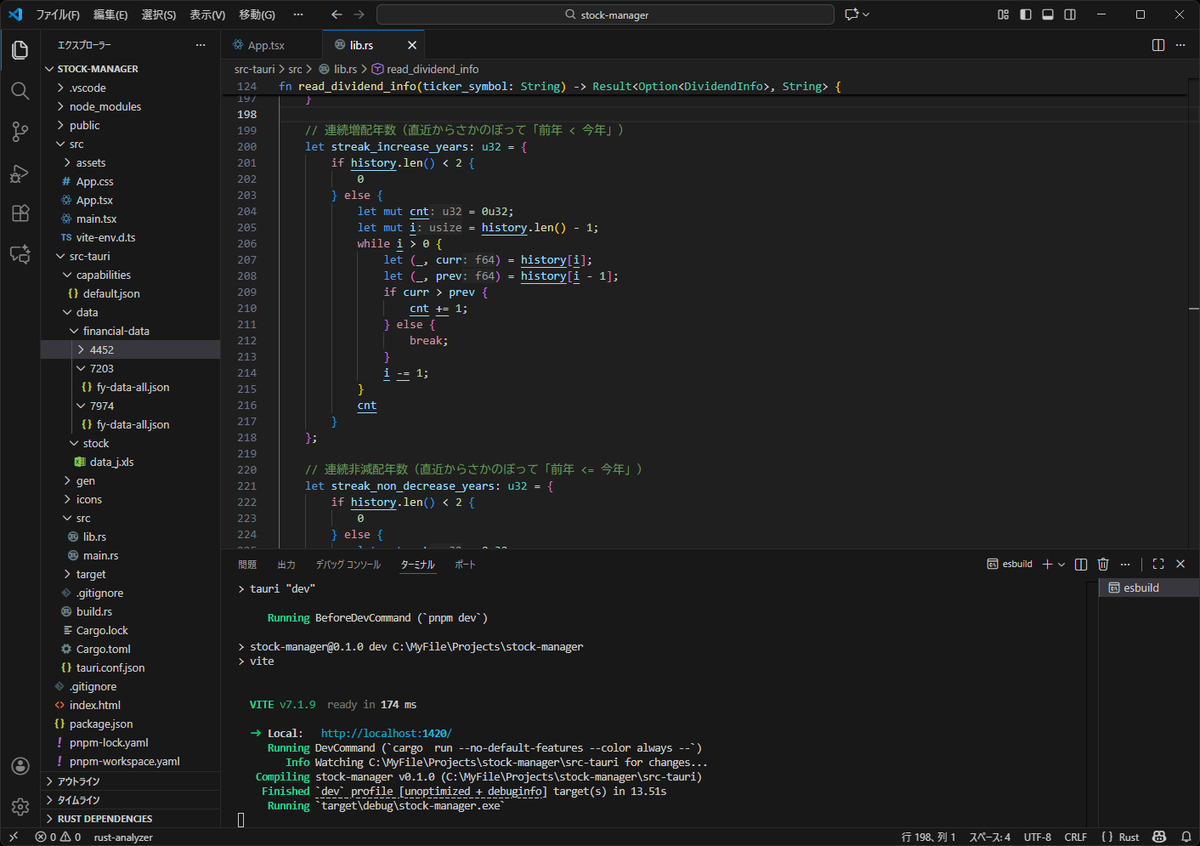This screenshot has height=846, width=1200.
Task: Click the Accounts icon in activity bar
Action: (x=20, y=766)
